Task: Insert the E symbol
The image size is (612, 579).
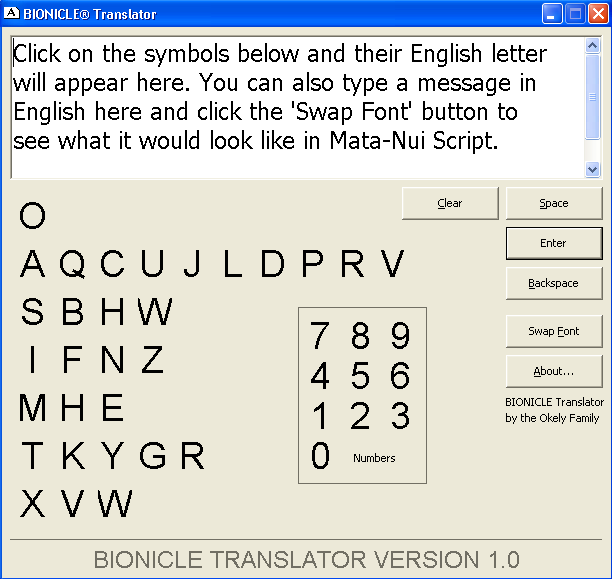Action: 112,408
